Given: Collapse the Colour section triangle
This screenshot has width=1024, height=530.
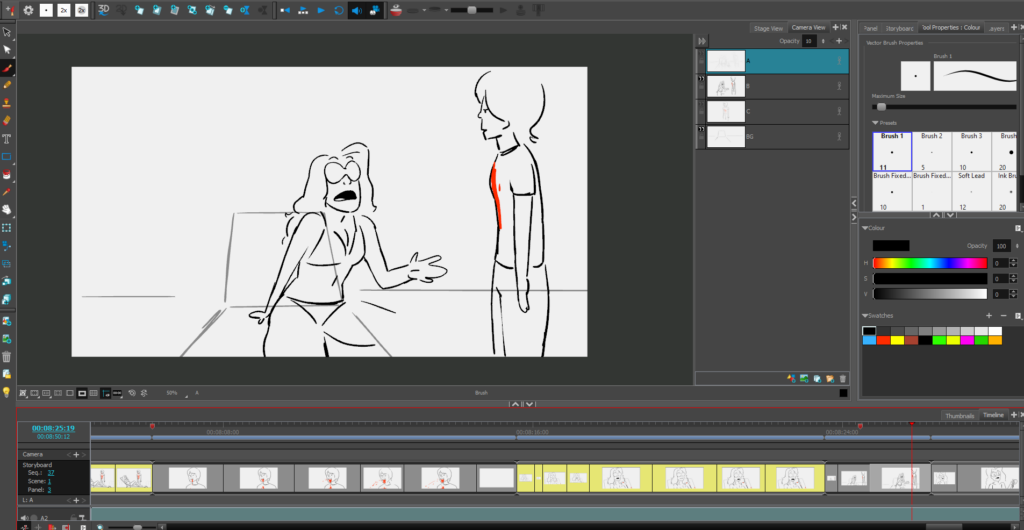Looking at the screenshot, I should pyautogui.click(x=865, y=228).
